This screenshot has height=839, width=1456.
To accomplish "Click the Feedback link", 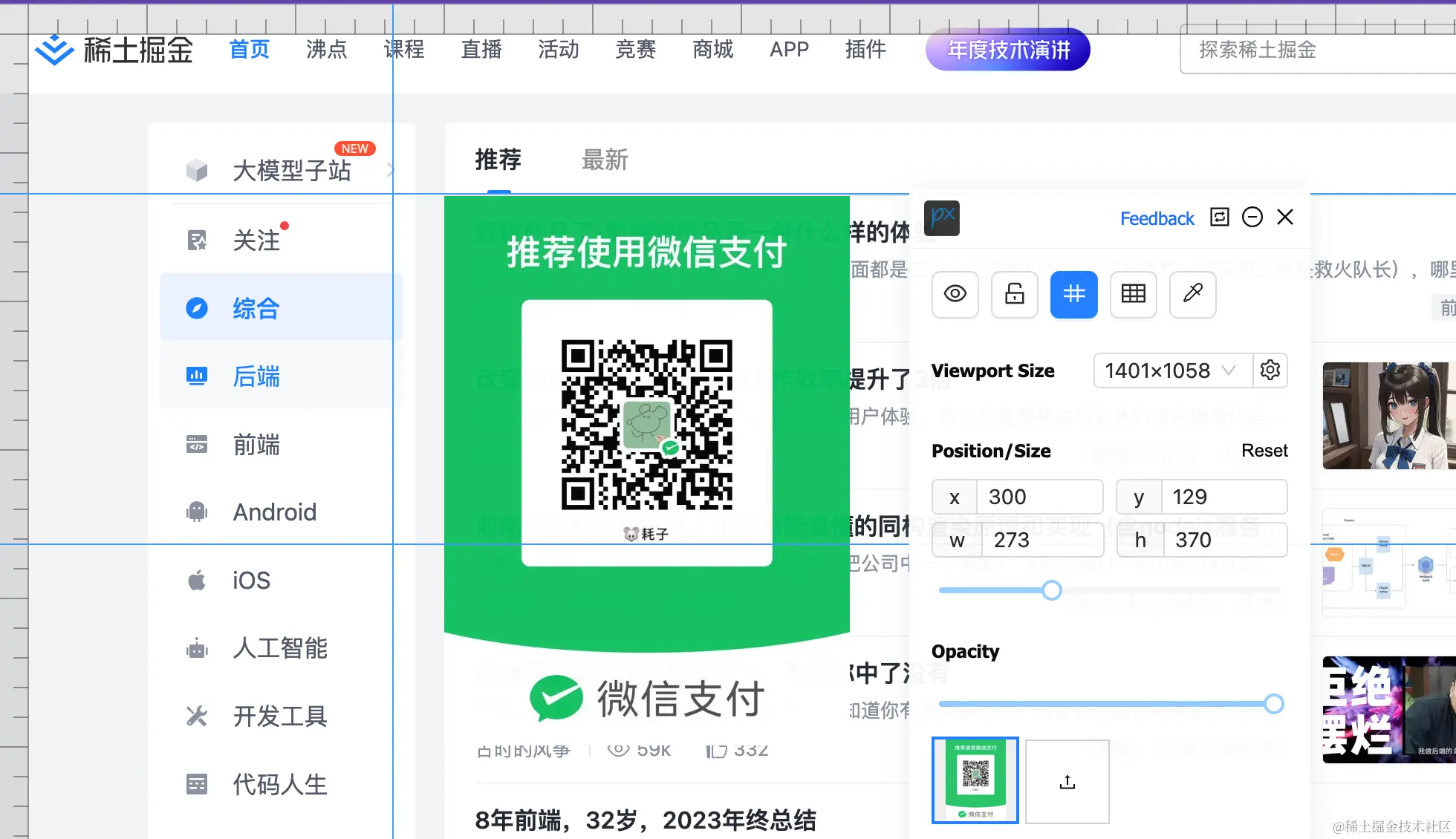I will tap(1157, 218).
